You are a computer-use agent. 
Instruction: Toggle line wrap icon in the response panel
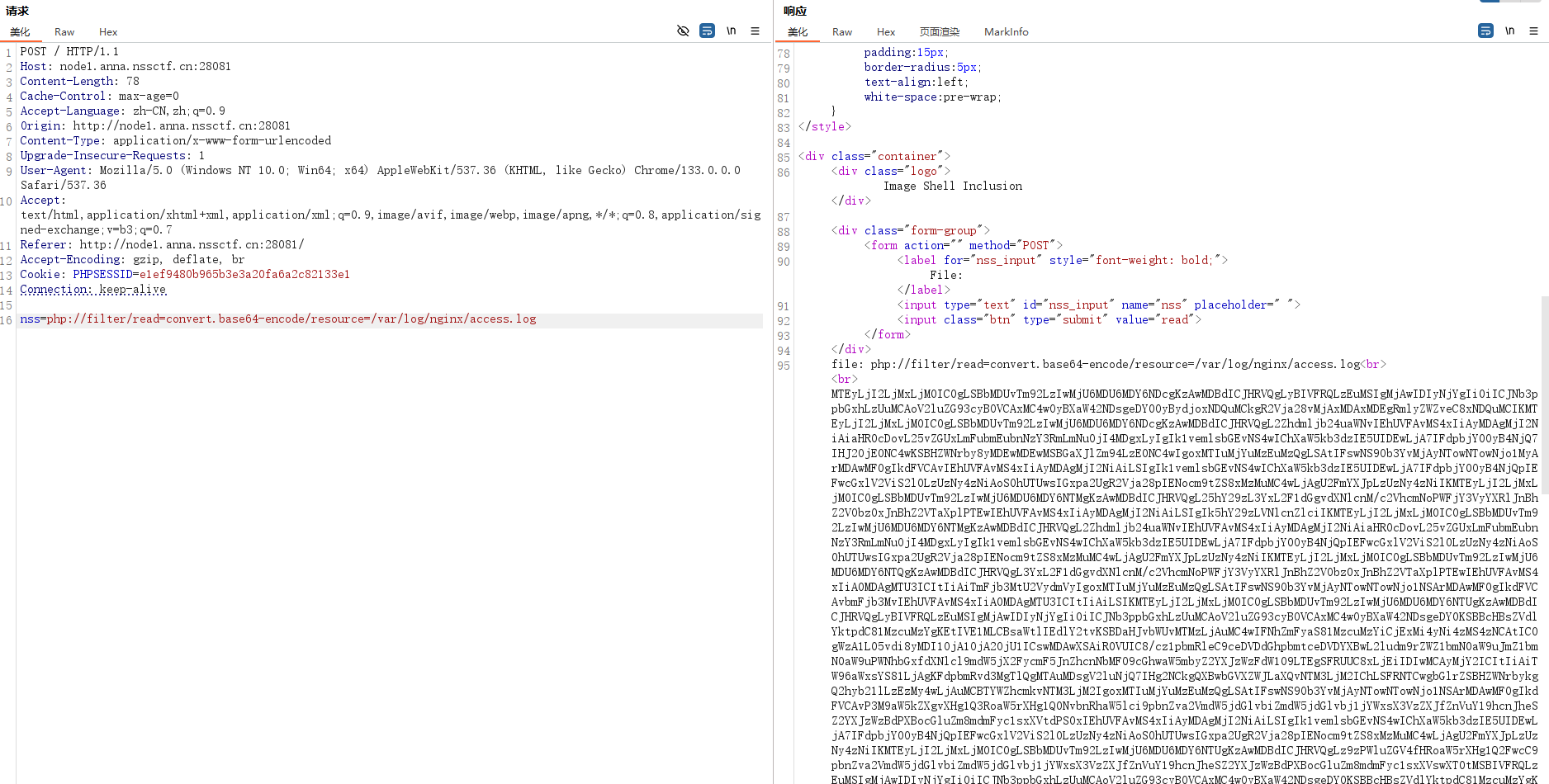point(1485,31)
